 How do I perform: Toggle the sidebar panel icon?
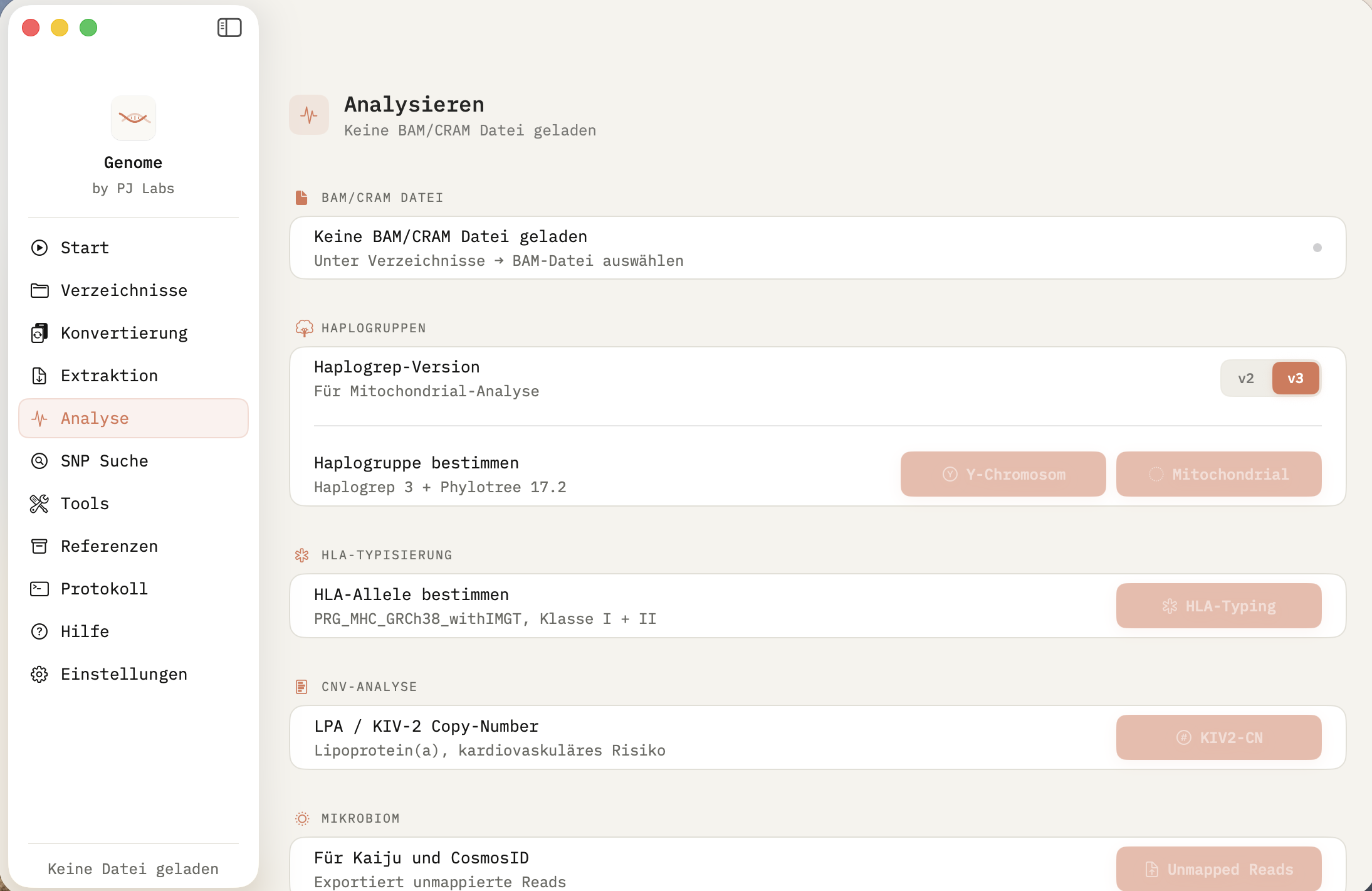229,28
